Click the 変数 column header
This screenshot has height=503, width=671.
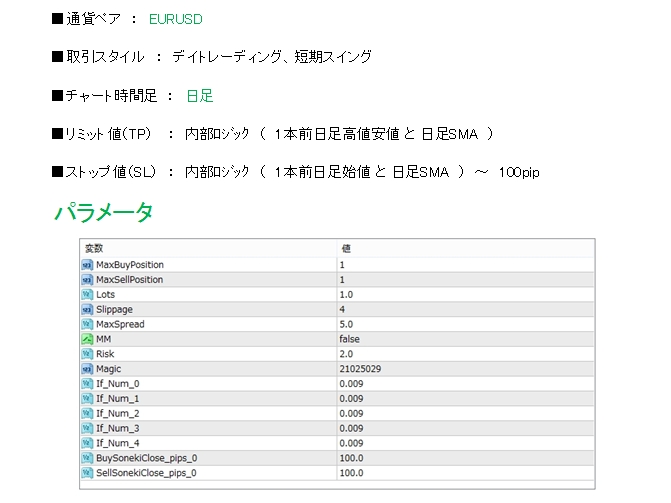pyautogui.click(x=94, y=248)
